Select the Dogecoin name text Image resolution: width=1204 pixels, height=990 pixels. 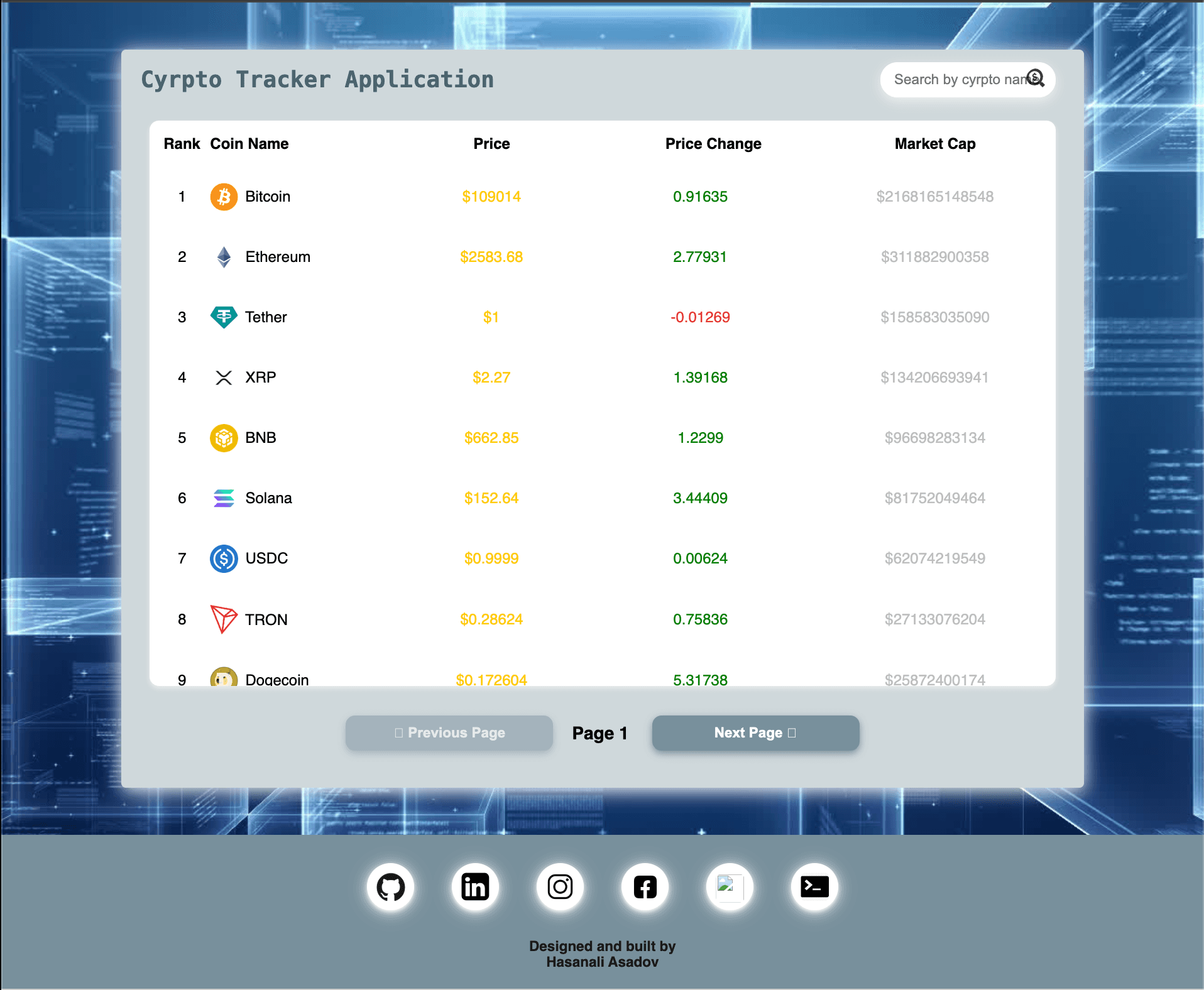click(x=277, y=679)
